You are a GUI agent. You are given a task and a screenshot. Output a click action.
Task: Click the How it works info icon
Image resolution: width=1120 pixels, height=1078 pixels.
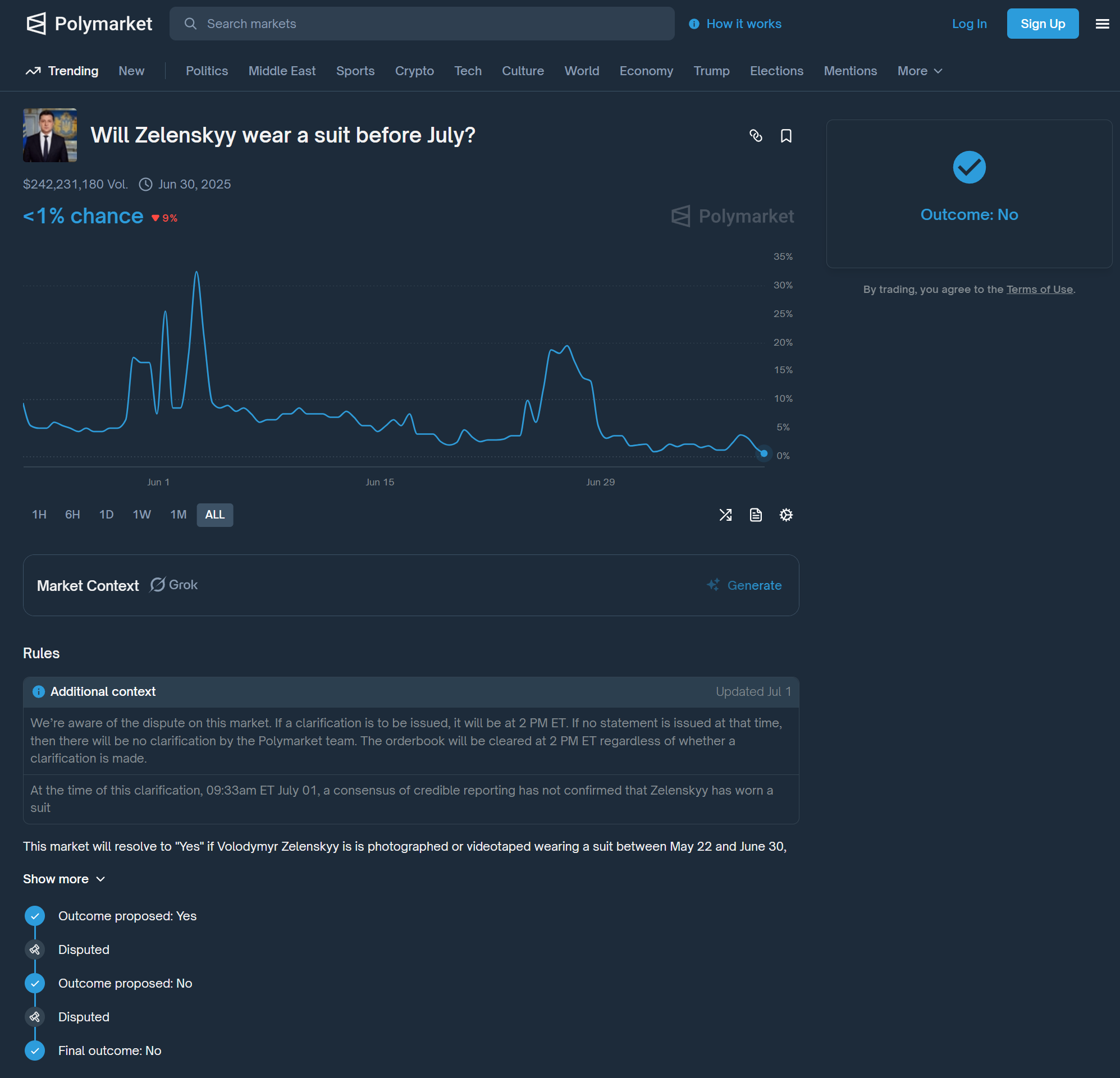point(694,24)
